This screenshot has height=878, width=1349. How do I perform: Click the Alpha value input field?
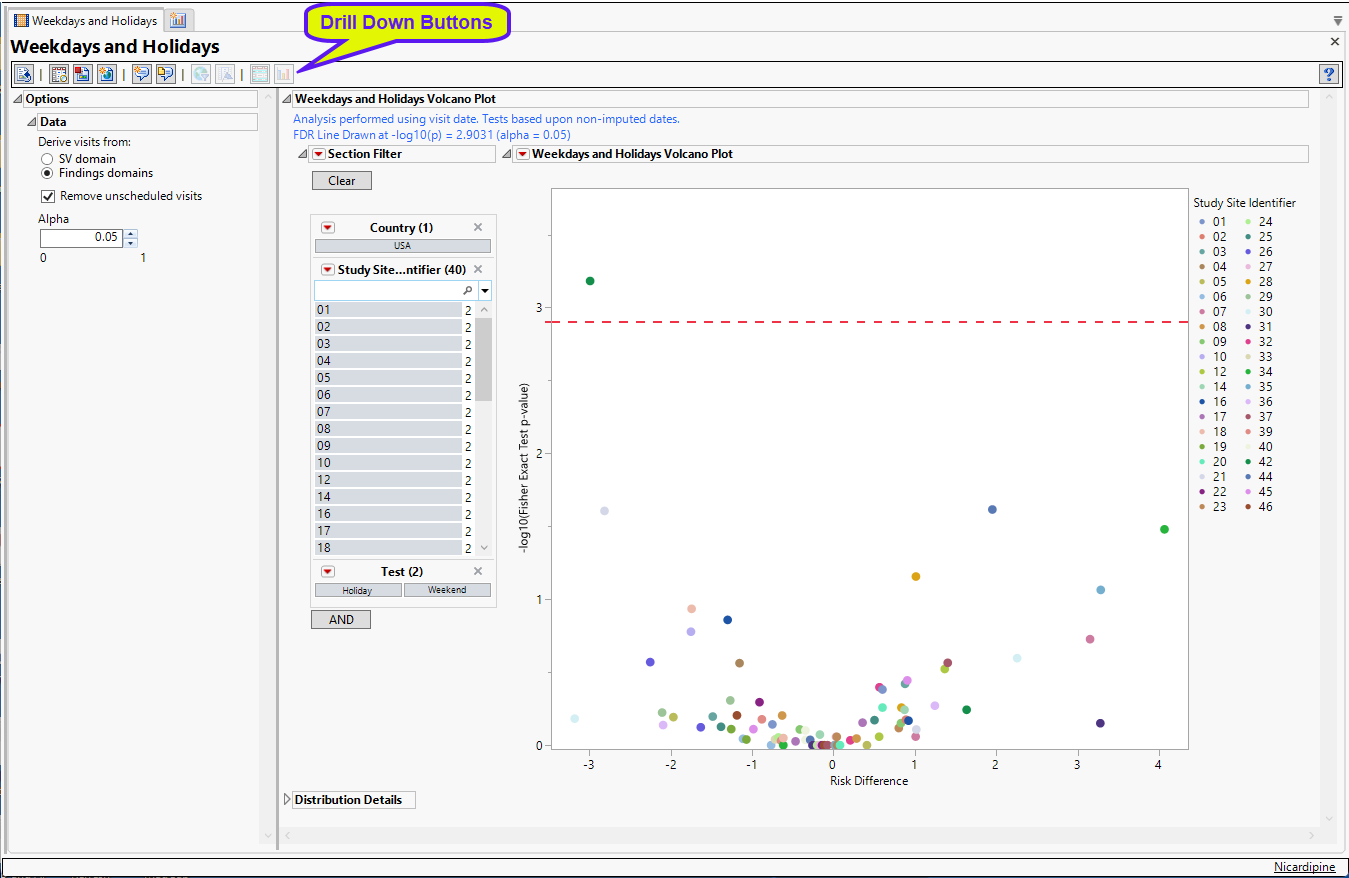[80, 238]
